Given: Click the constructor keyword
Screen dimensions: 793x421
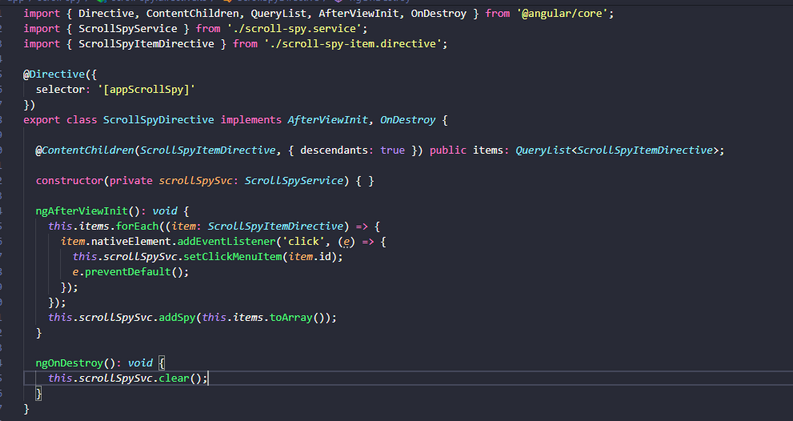Looking at the screenshot, I should (69, 181).
